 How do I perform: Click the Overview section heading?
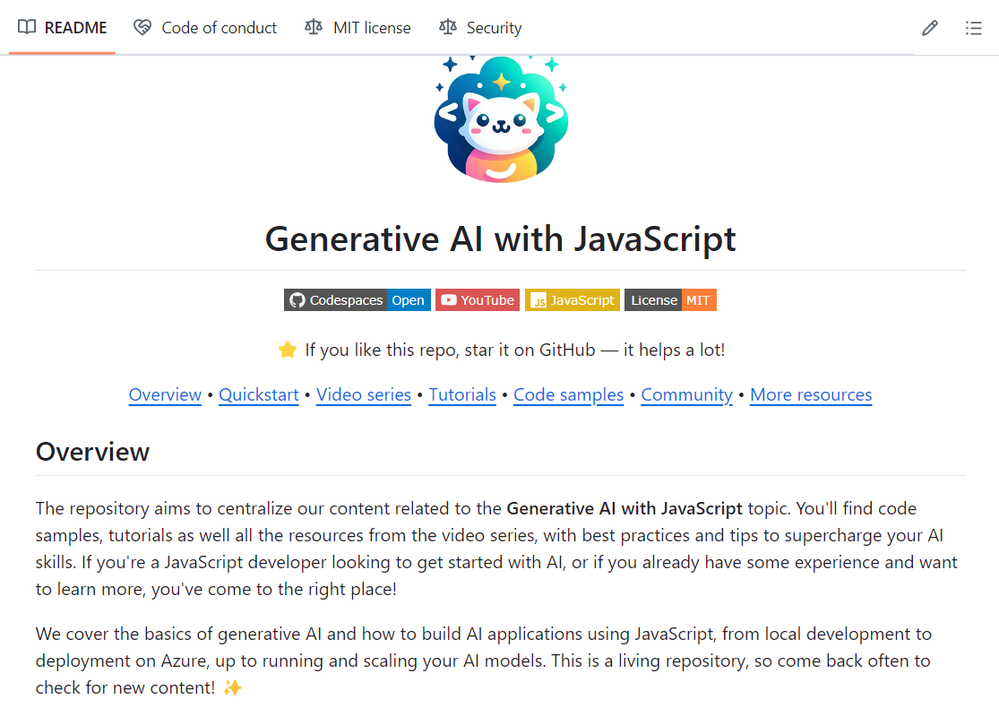coord(93,452)
